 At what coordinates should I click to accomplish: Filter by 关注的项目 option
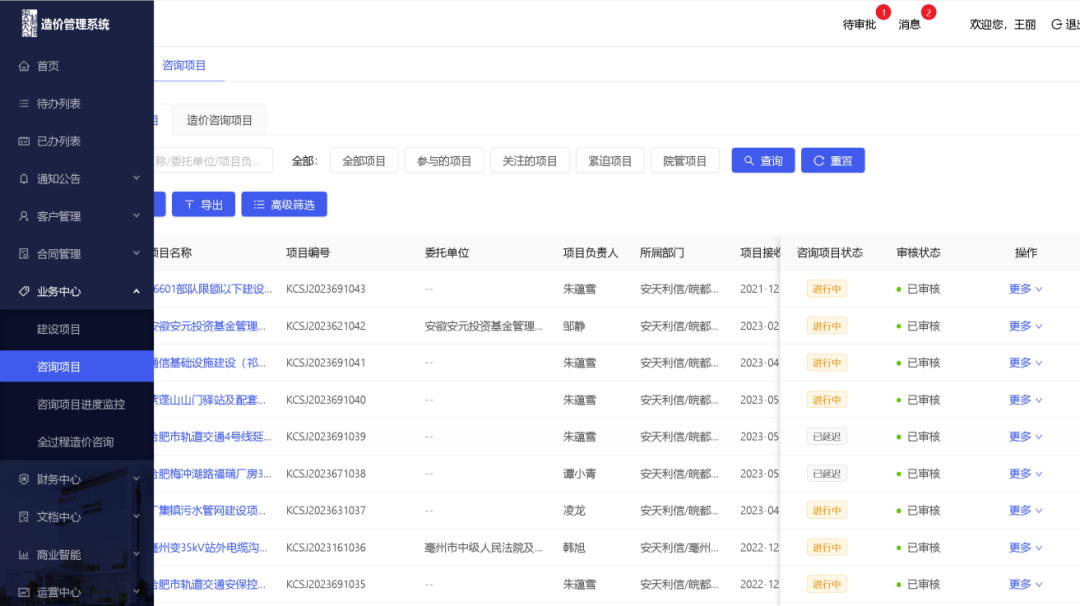[x=530, y=161]
